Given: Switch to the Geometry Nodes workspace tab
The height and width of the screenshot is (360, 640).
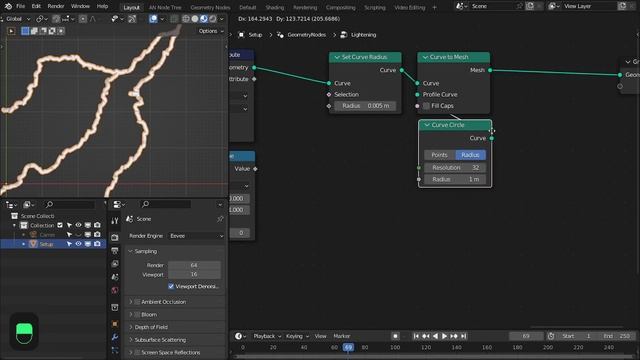Looking at the screenshot, I should coord(210,7).
